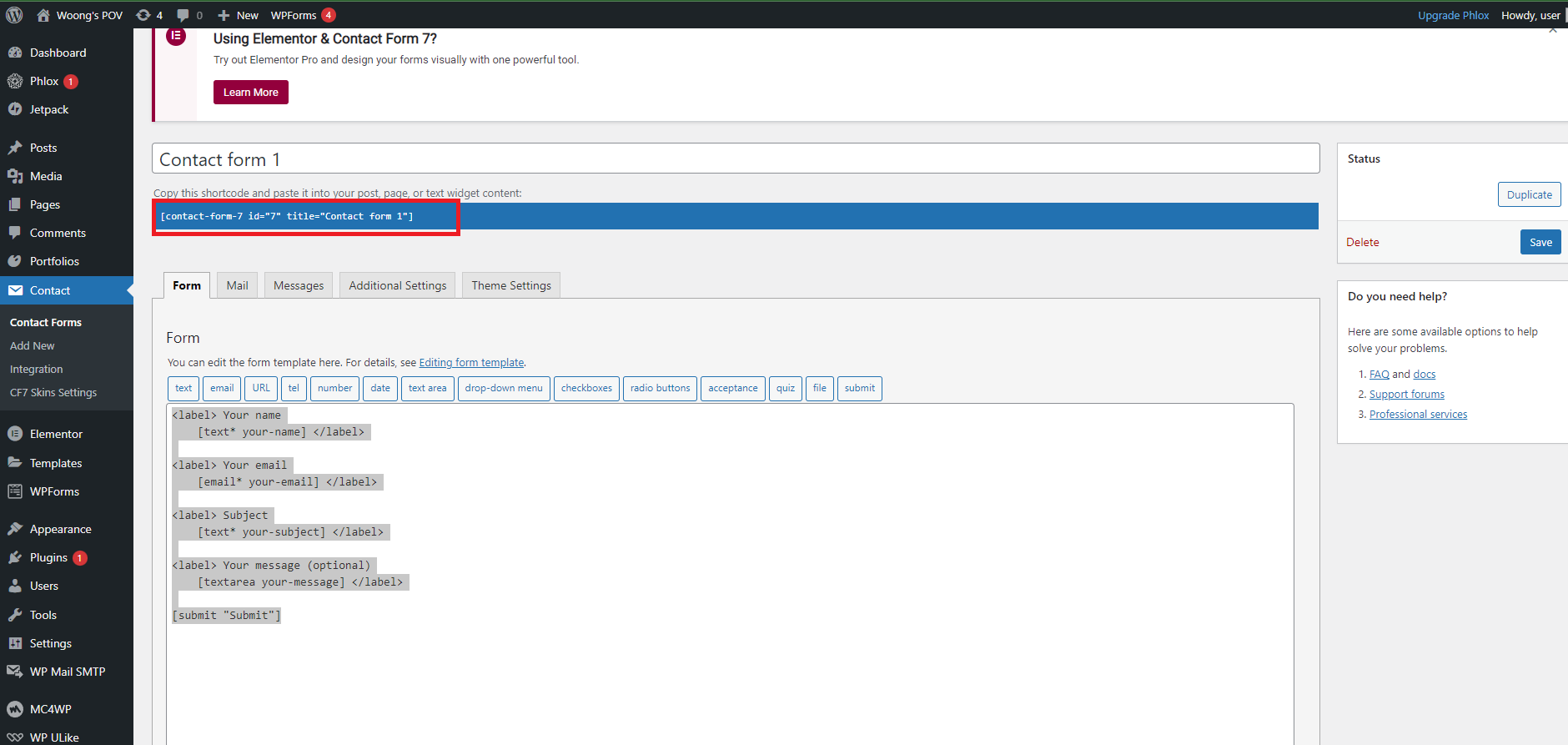Open WPForms item in the admin bar
This screenshot has width=1568, height=745.
[303, 15]
